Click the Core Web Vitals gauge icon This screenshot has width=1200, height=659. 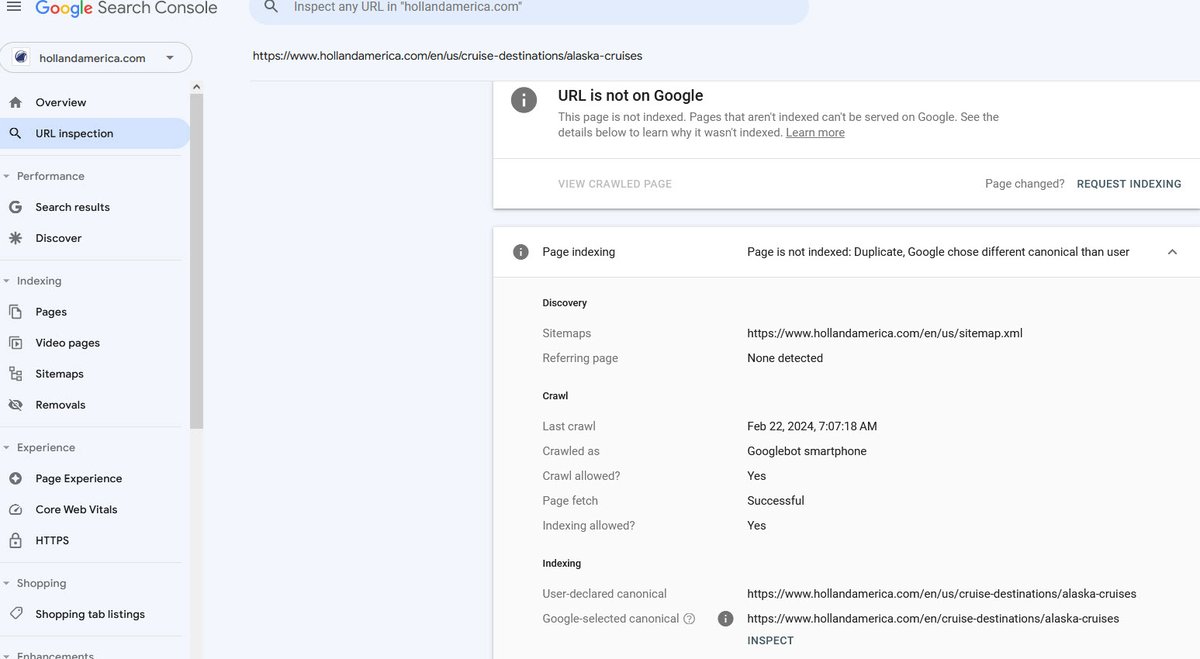pos(15,510)
